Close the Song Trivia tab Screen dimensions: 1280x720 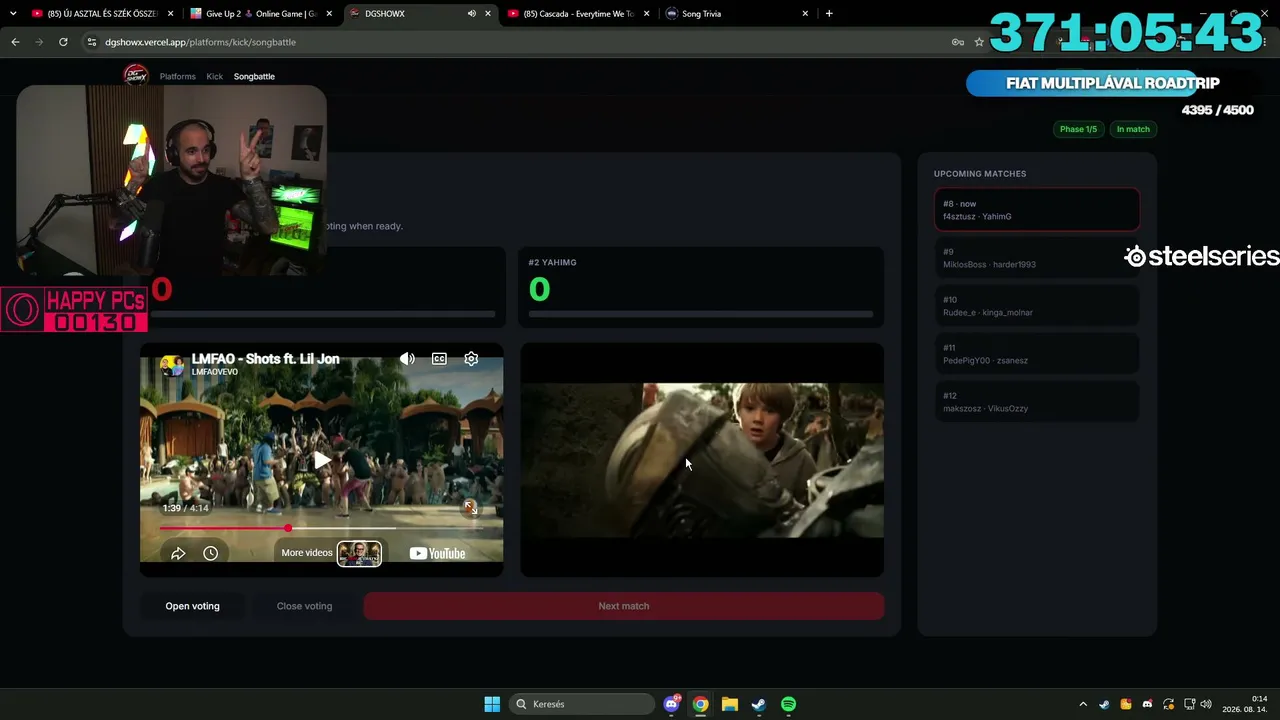pos(805,14)
